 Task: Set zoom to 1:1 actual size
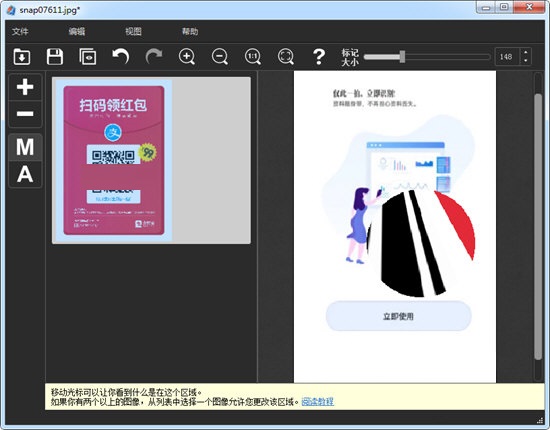[x=253, y=56]
